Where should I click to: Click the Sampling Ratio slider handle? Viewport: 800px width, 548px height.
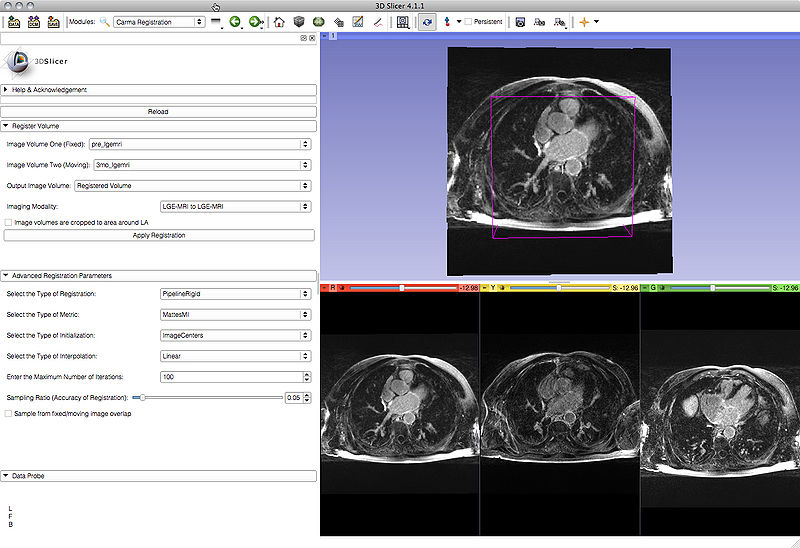[x=144, y=397]
